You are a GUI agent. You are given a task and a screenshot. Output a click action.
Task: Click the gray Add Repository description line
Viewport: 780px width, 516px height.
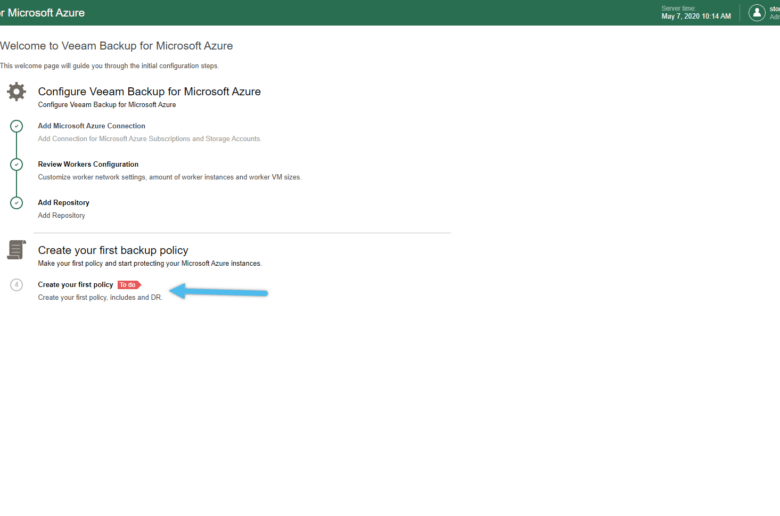[x=61, y=215]
